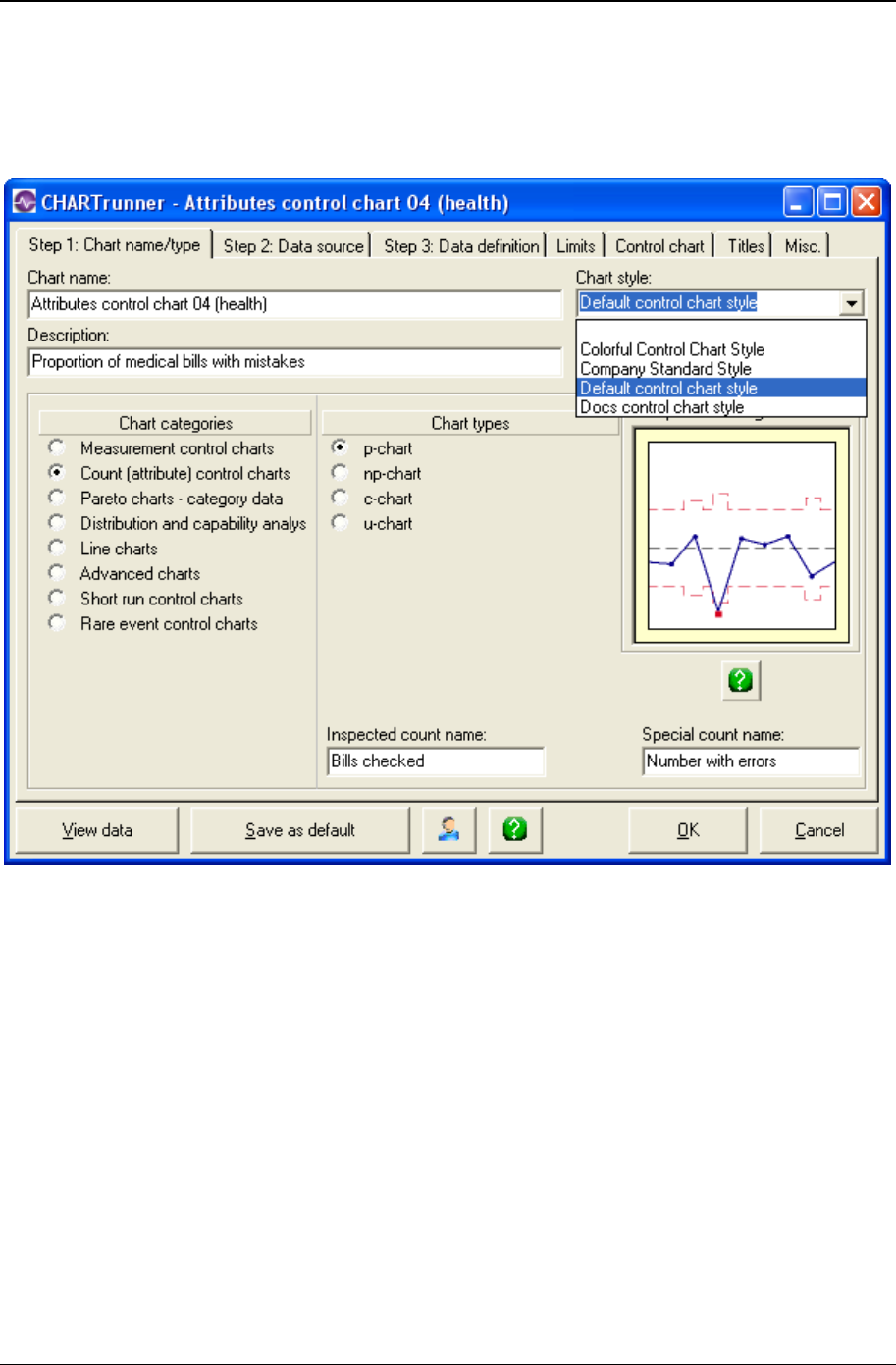
Task: Go to the Control chart tab
Action: pyautogui.click(x=659, y=246)
